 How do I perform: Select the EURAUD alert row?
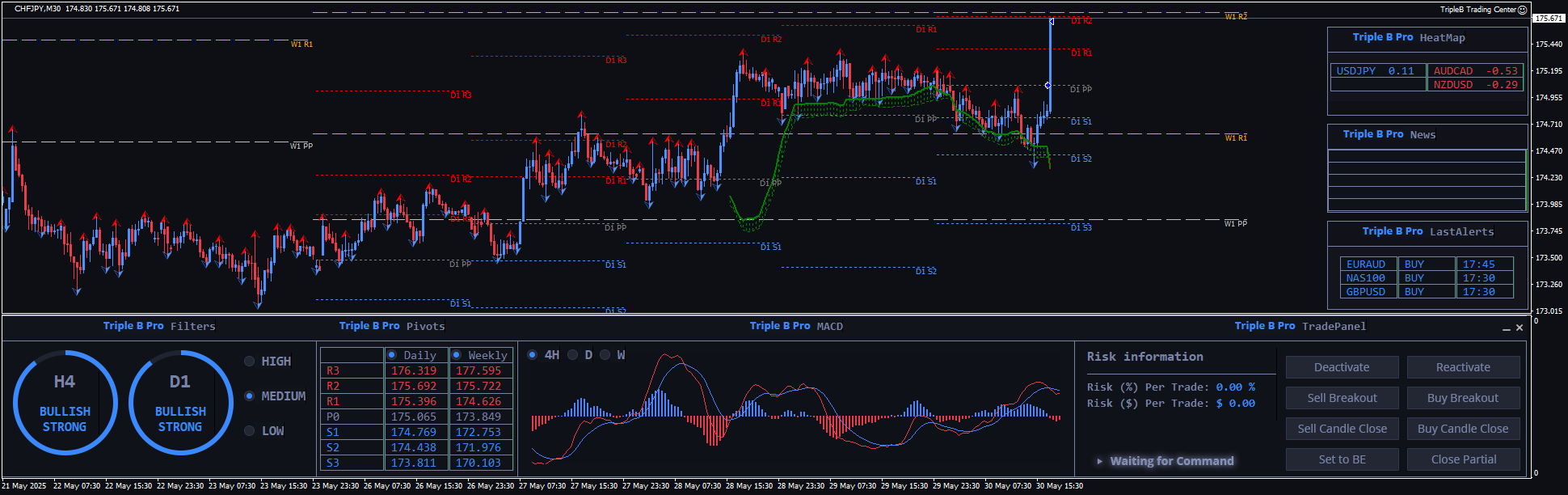(x=1366, y=264)
